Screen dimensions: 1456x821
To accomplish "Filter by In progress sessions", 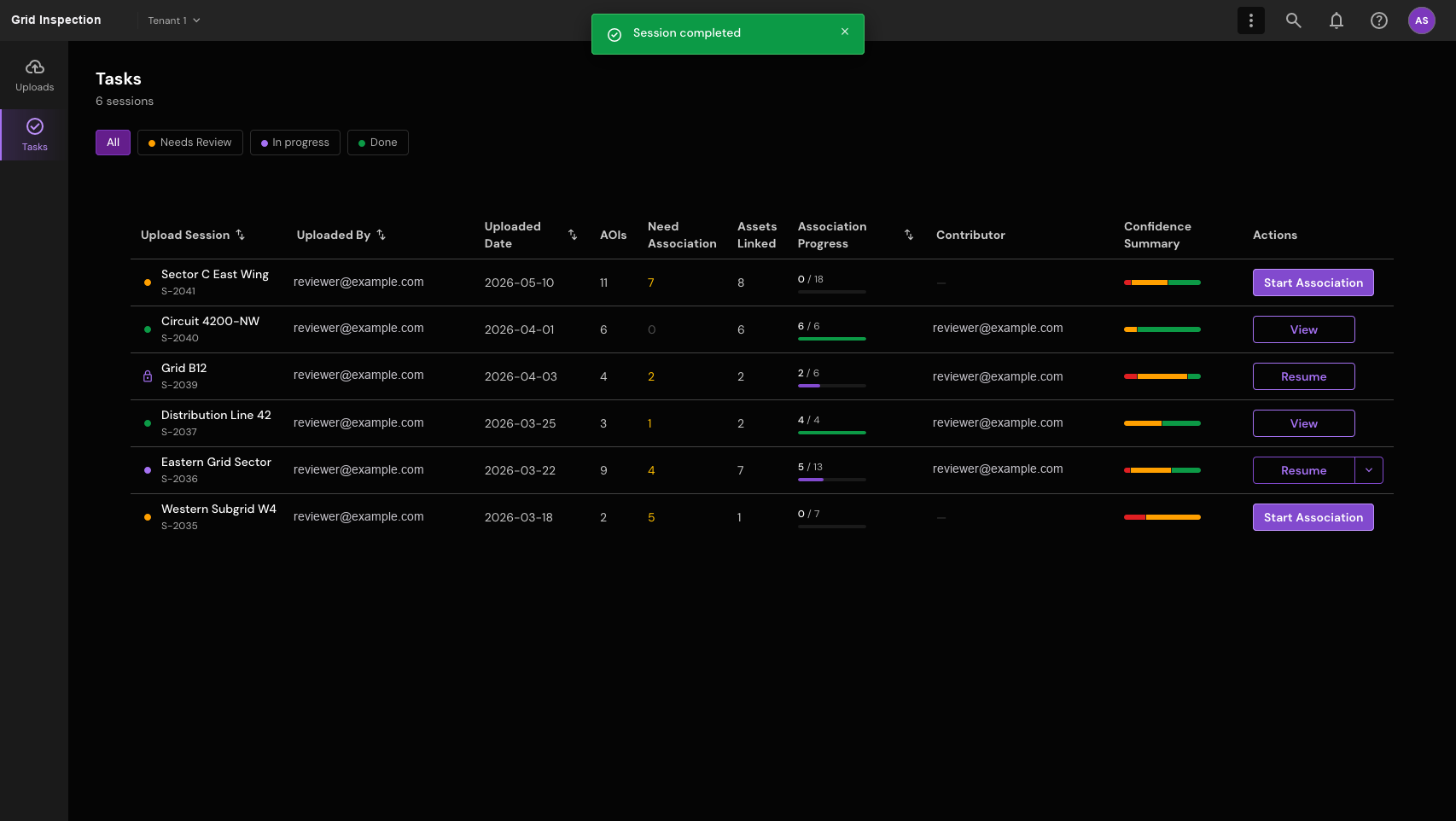I will [x=295, y=143].
